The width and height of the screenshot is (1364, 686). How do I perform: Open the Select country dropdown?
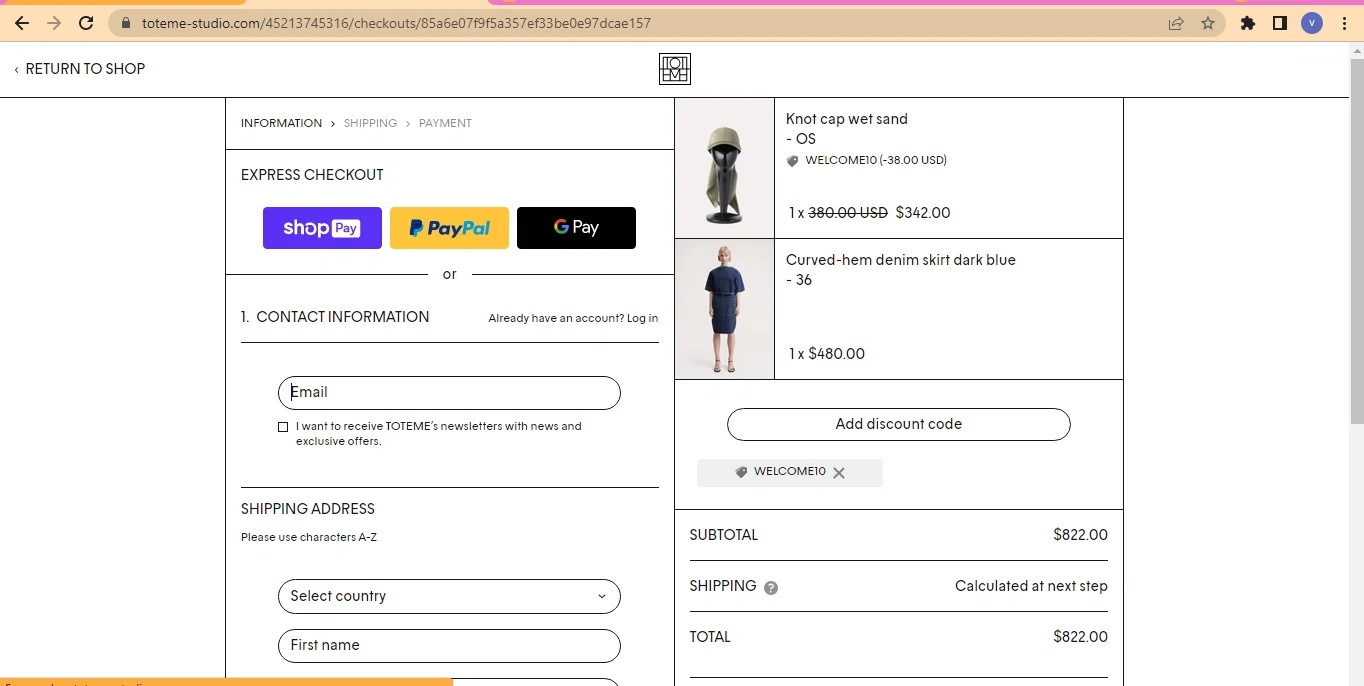(x=449, y=596)
